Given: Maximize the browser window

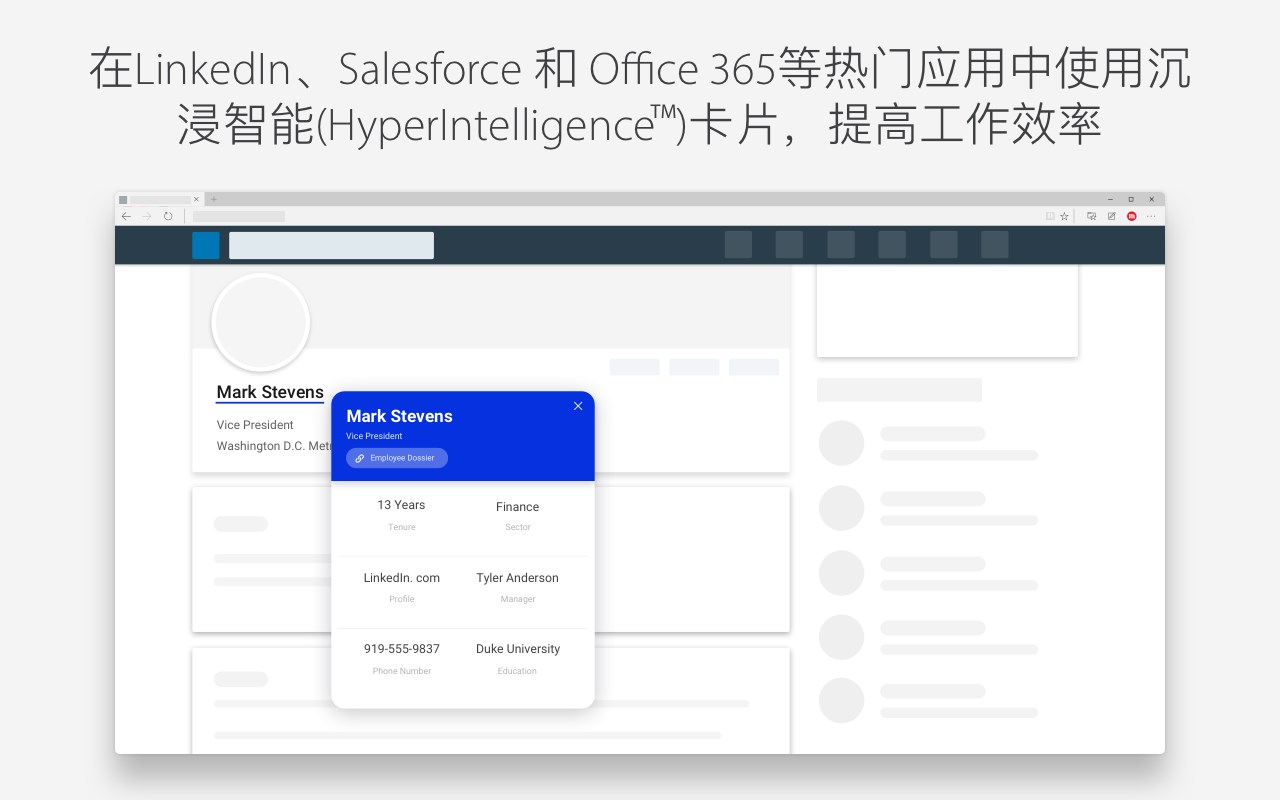Looking at the screenshot, I should [x=1131, y=199].
